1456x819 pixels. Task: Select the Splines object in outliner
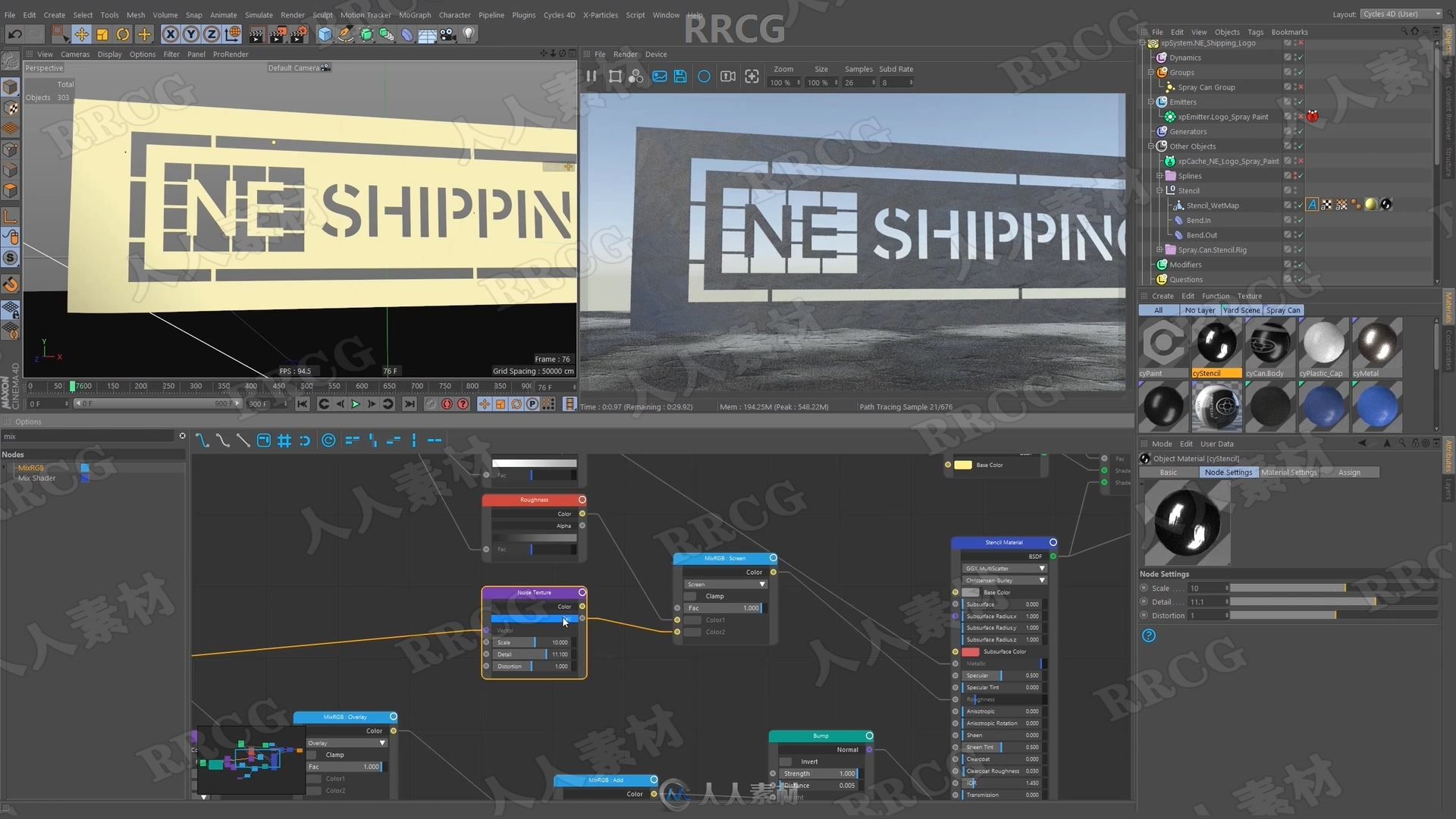1184,175
